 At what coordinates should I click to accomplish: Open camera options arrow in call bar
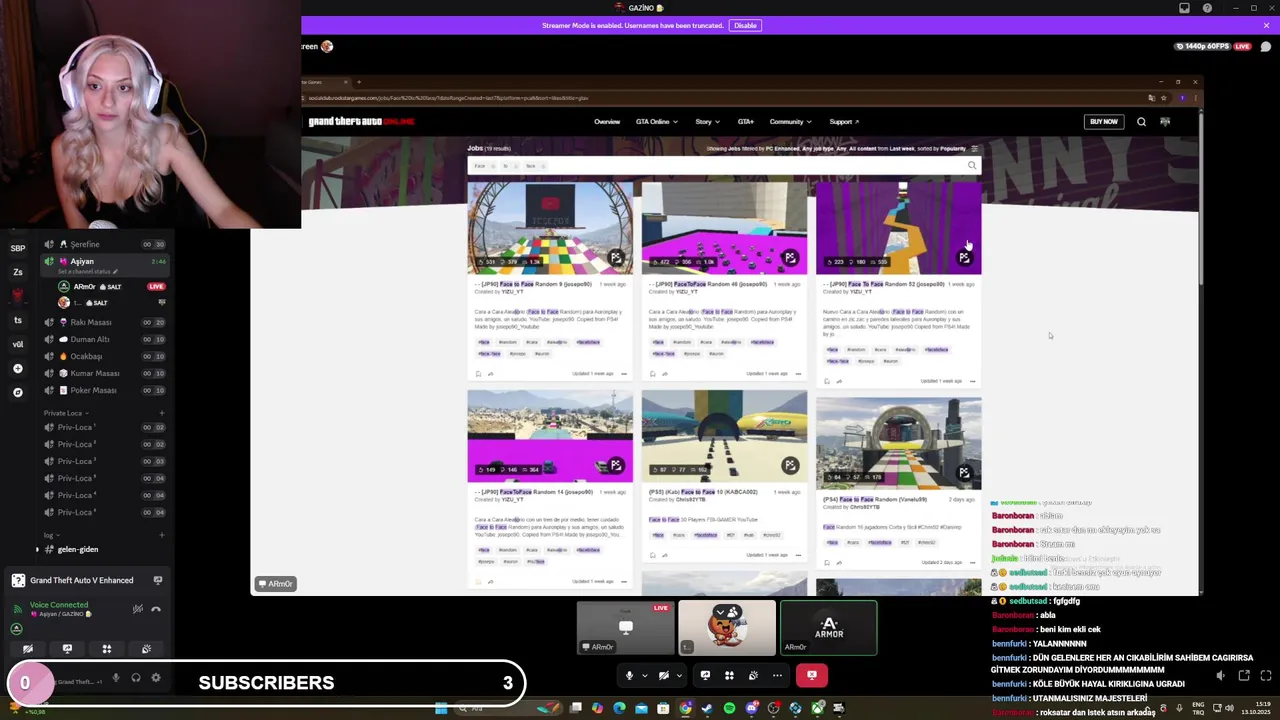coord(678,675)
